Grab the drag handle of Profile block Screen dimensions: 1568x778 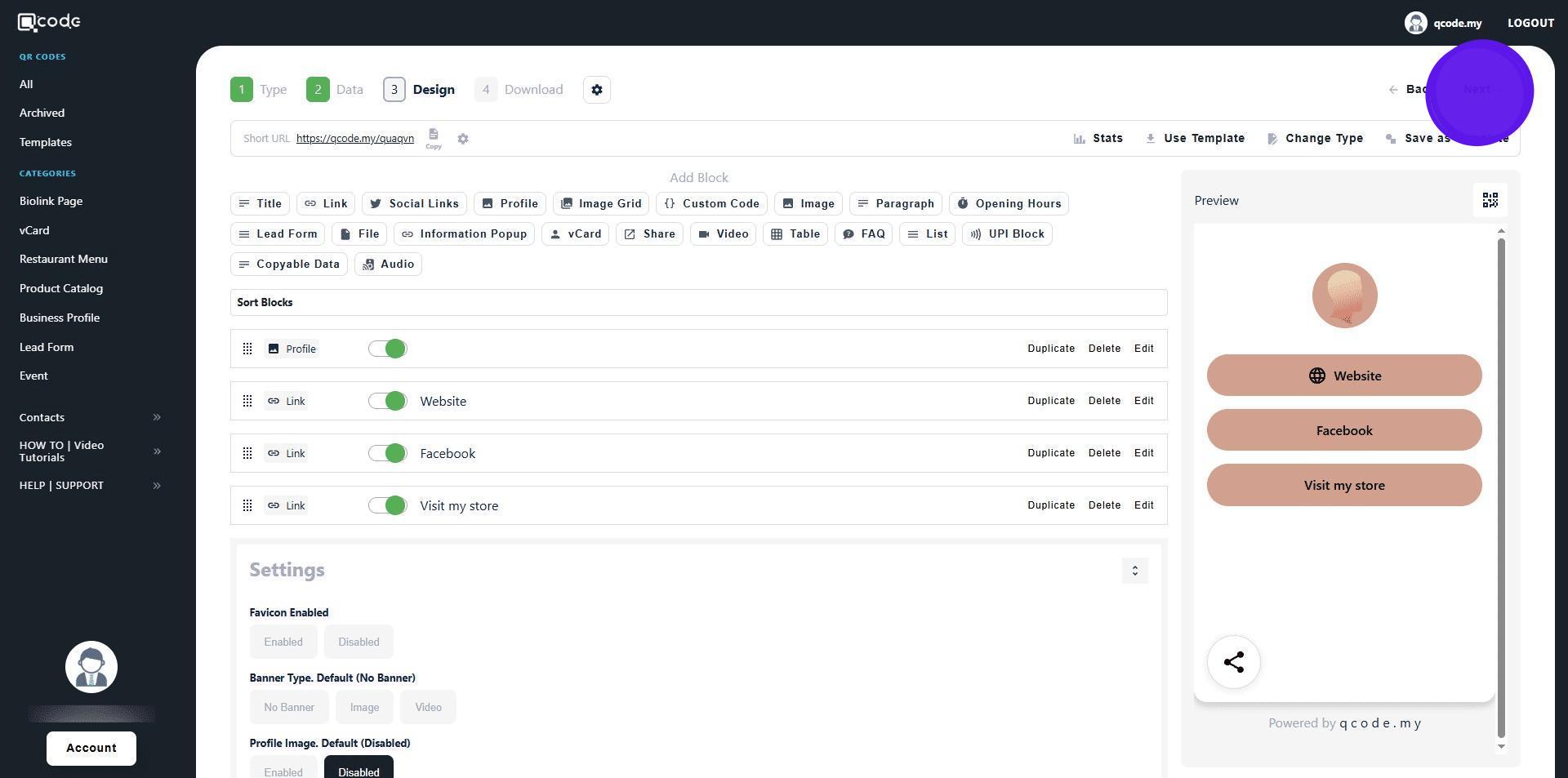(x=247, y=349)
